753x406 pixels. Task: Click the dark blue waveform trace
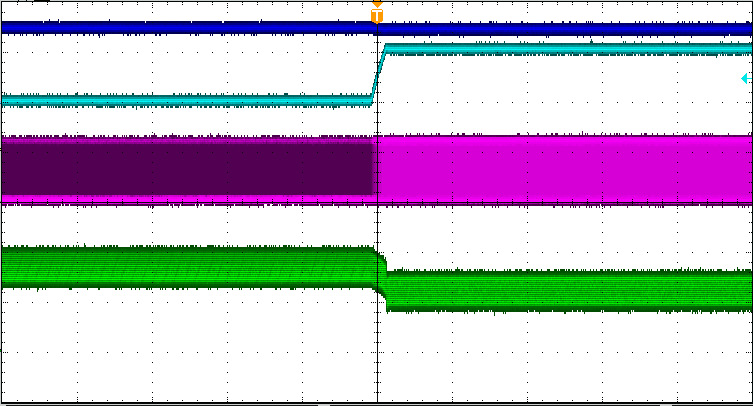coord(560,29)
